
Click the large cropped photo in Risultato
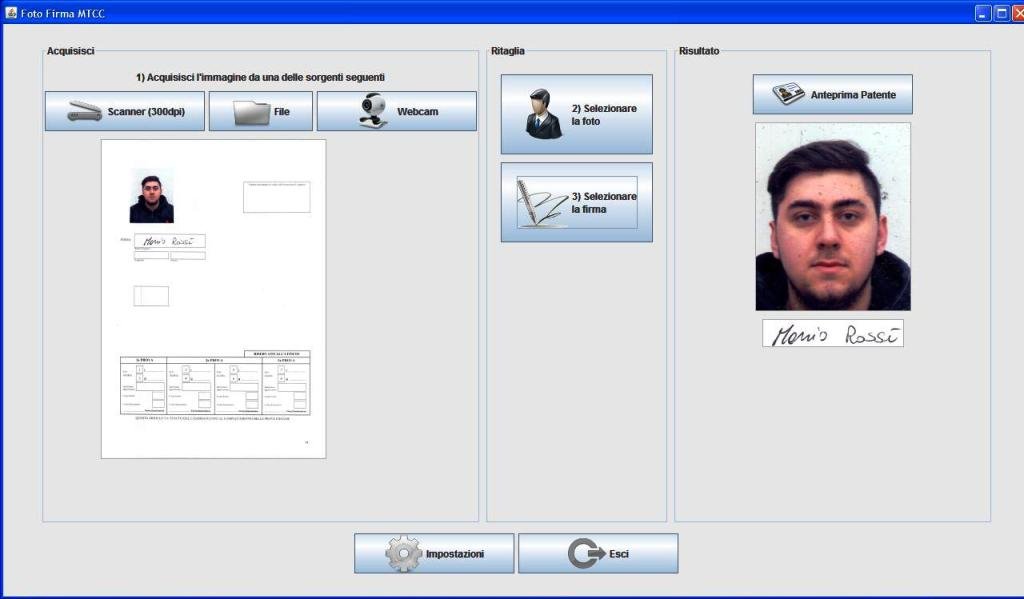[x=832, y=216]
